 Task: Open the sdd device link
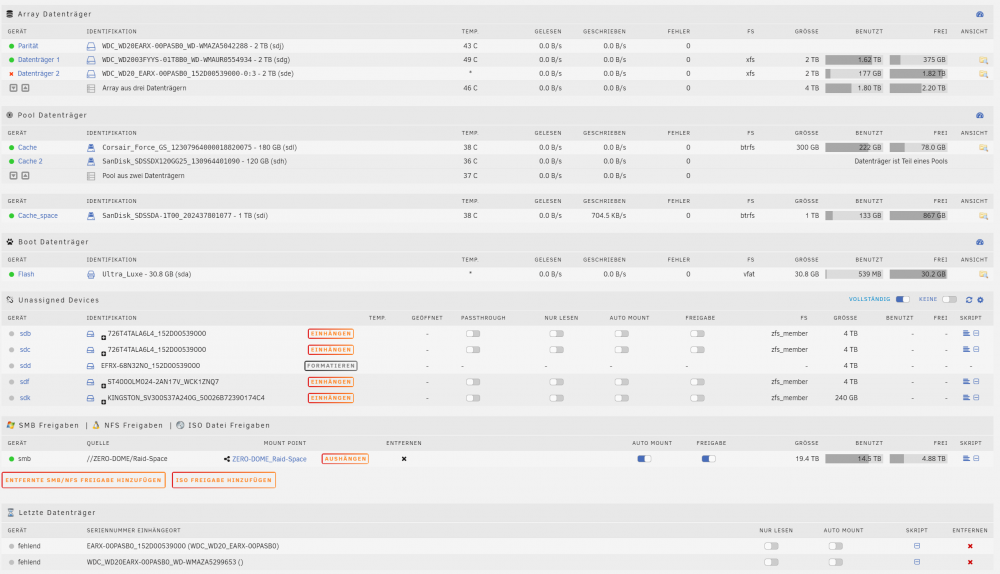pyautogui.click(x=25, y=366)
